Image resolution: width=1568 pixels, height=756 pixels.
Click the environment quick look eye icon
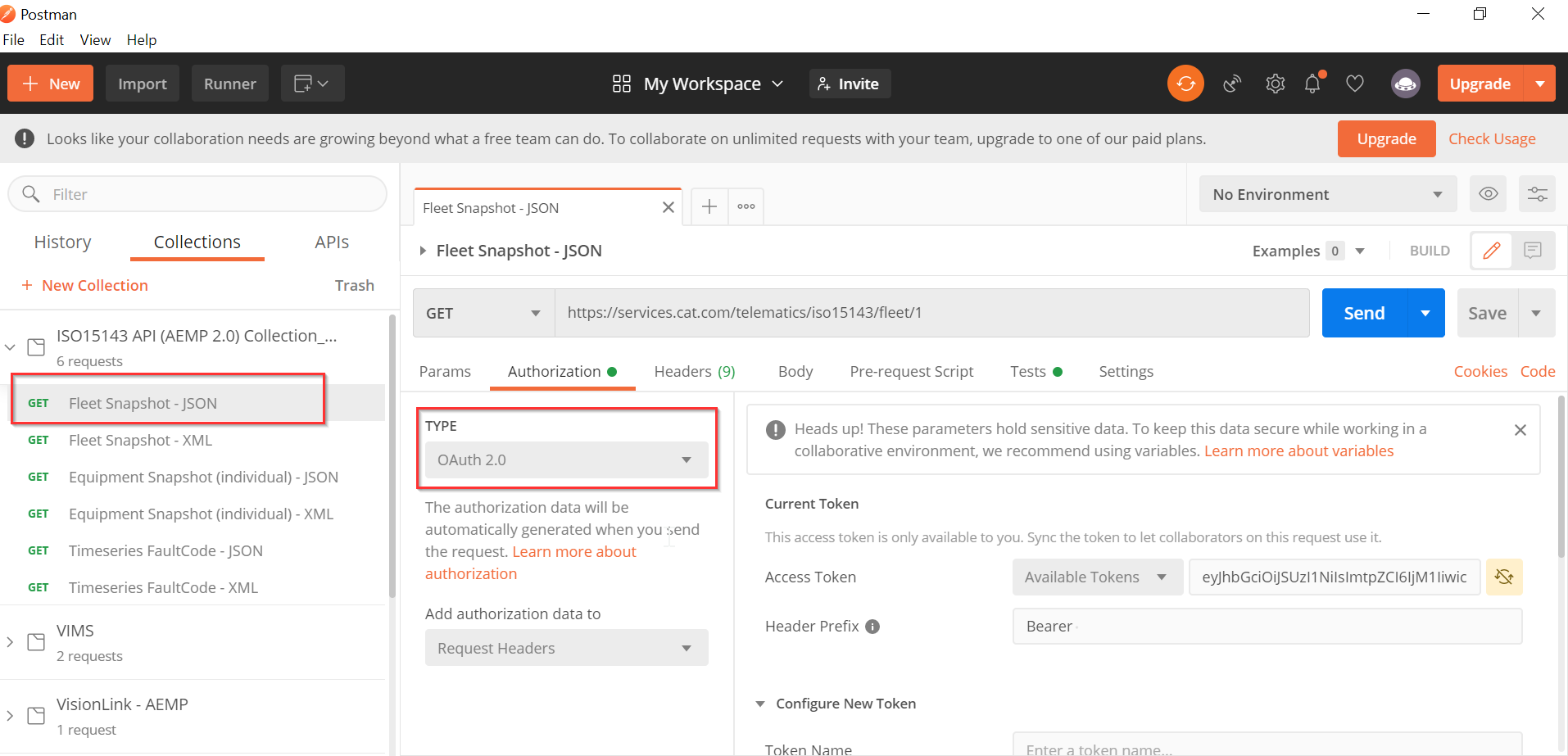click(x=1489, y=194)
